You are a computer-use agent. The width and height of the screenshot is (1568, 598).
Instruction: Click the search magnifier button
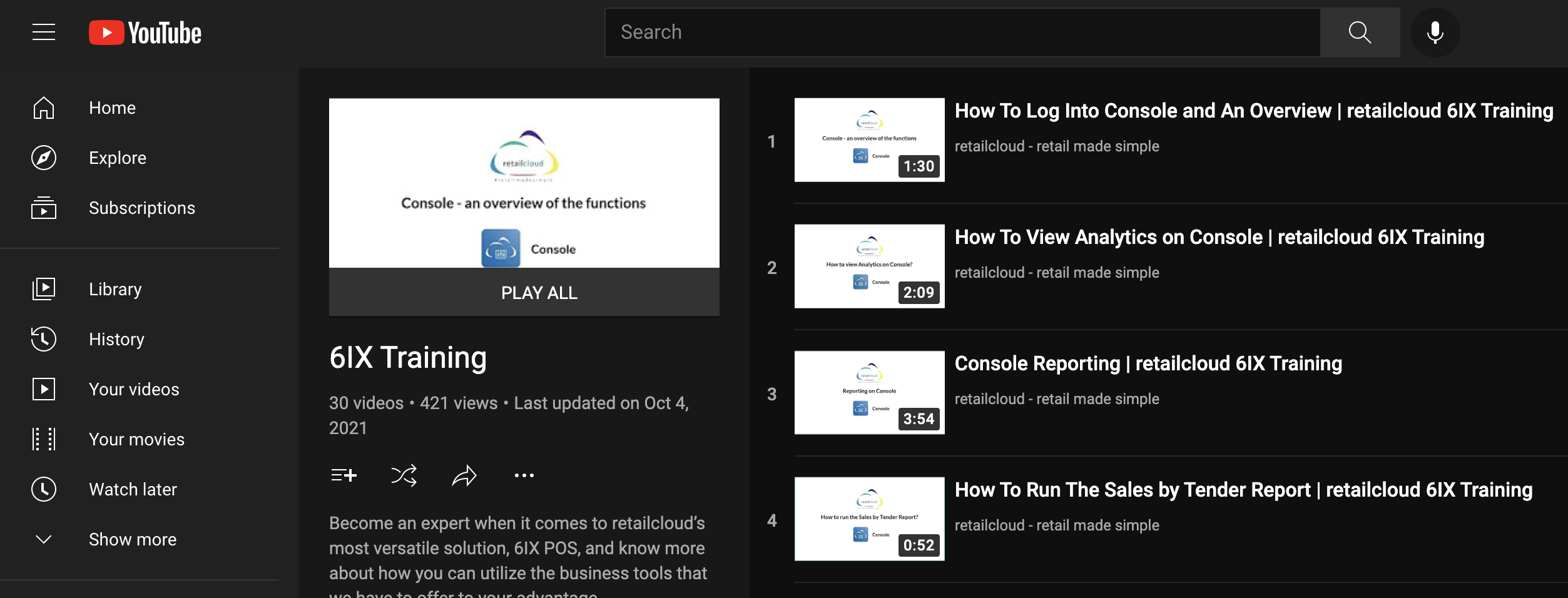(x=1359, y=33)
